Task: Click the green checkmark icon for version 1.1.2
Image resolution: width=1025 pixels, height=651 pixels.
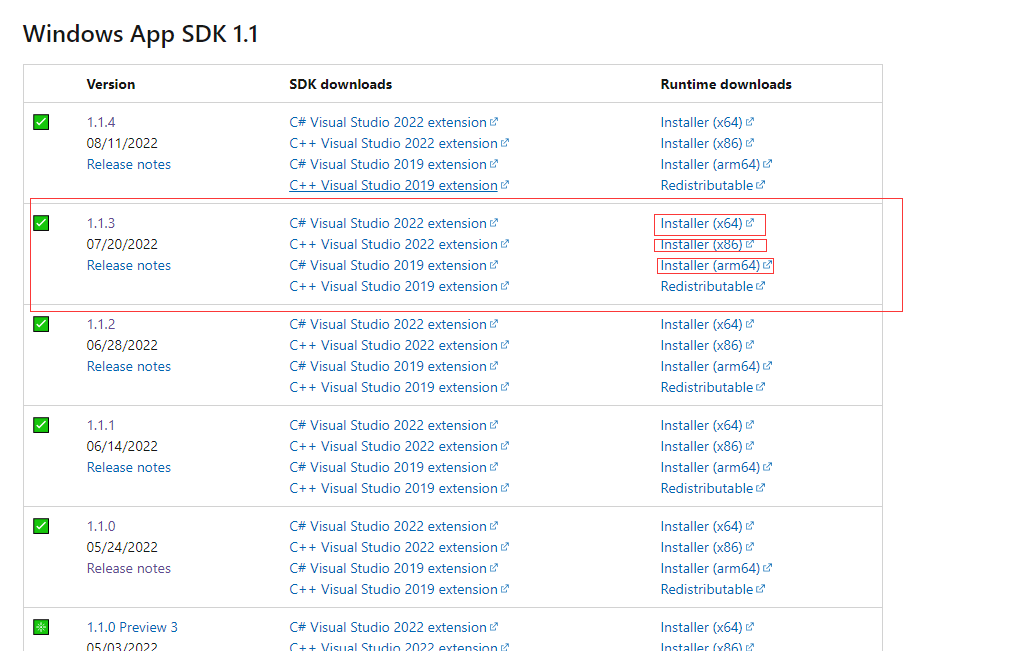Action: click(41, 324)
